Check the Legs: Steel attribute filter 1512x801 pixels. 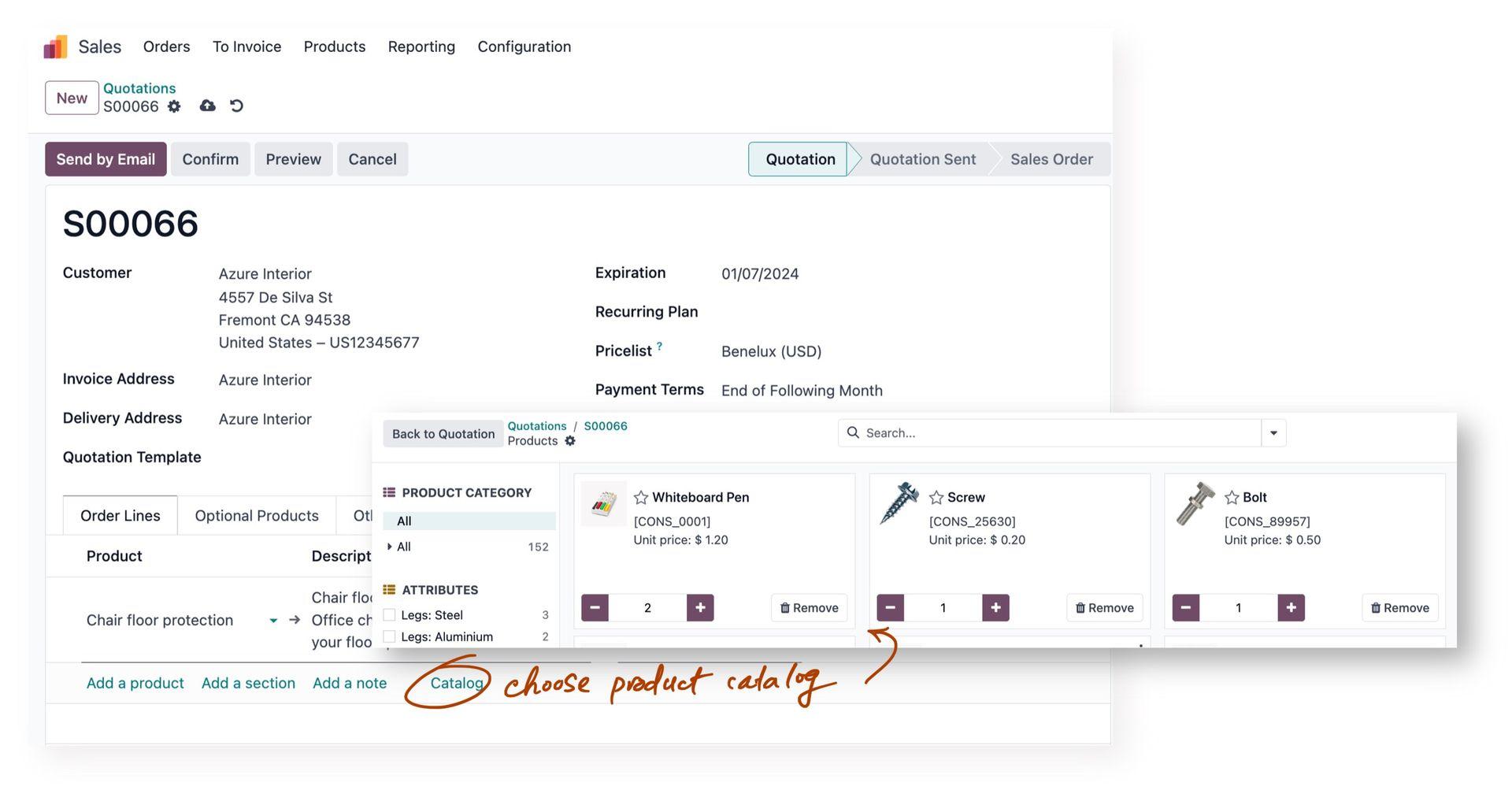[x=388, y=614]
